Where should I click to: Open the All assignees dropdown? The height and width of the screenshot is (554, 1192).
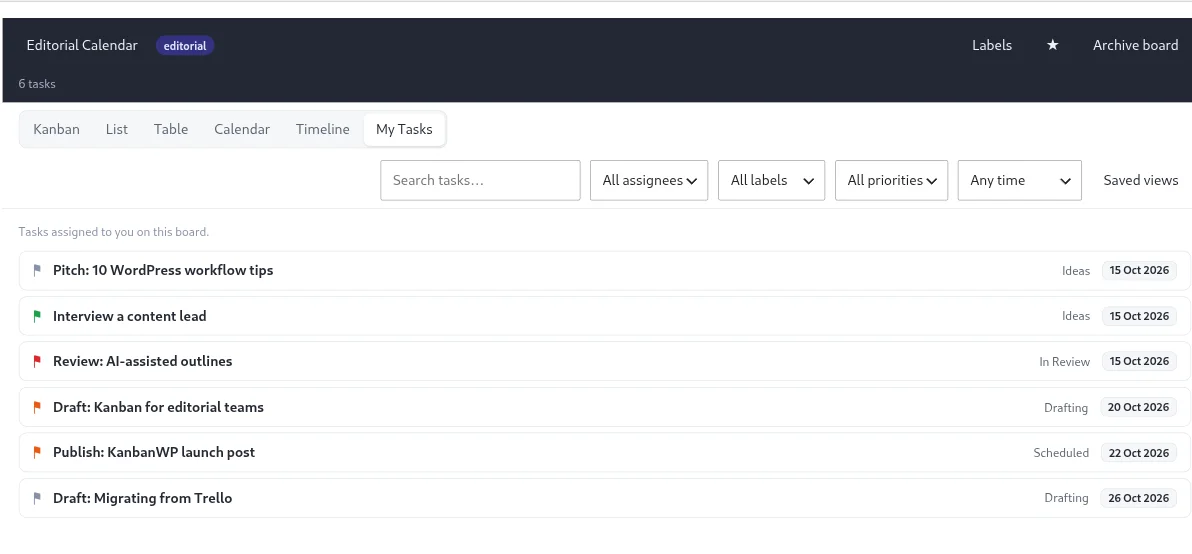pos(649,180)
